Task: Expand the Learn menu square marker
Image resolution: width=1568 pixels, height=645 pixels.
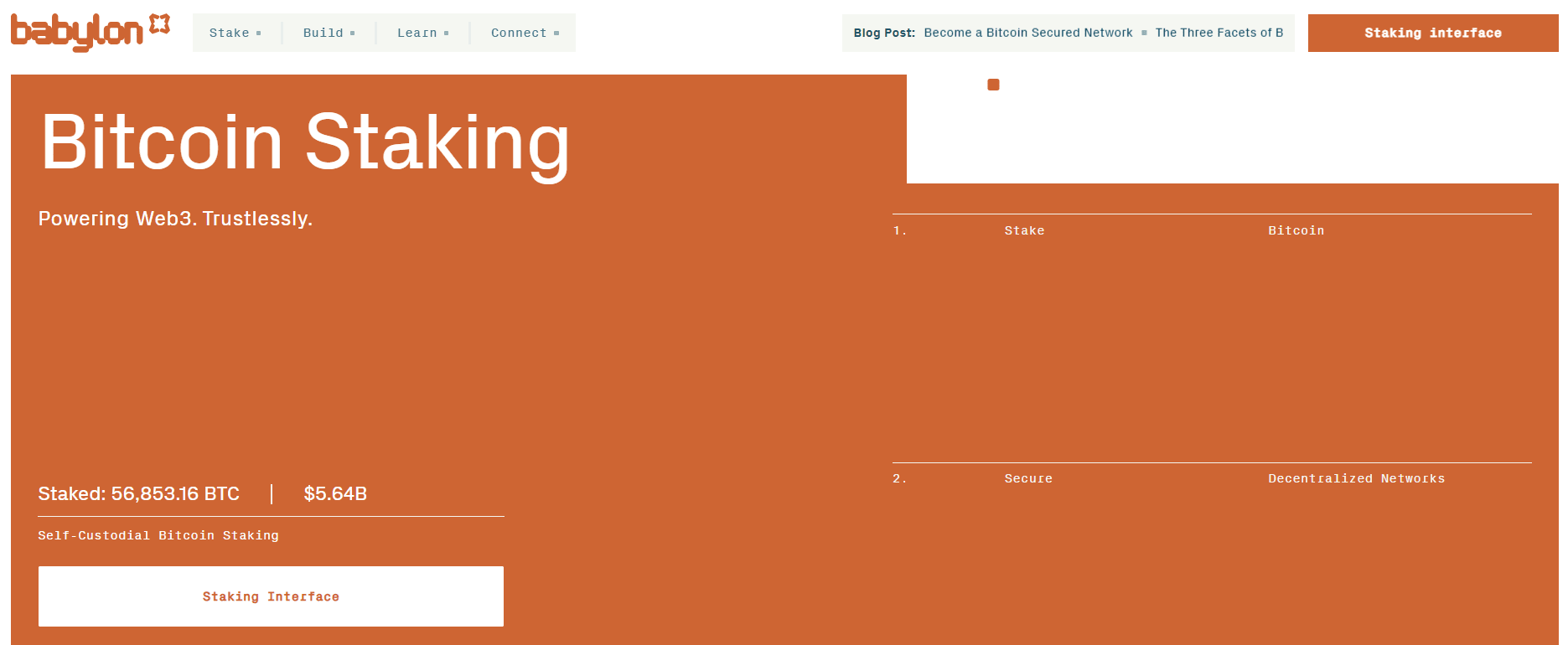Action: (x=446, y=34)
